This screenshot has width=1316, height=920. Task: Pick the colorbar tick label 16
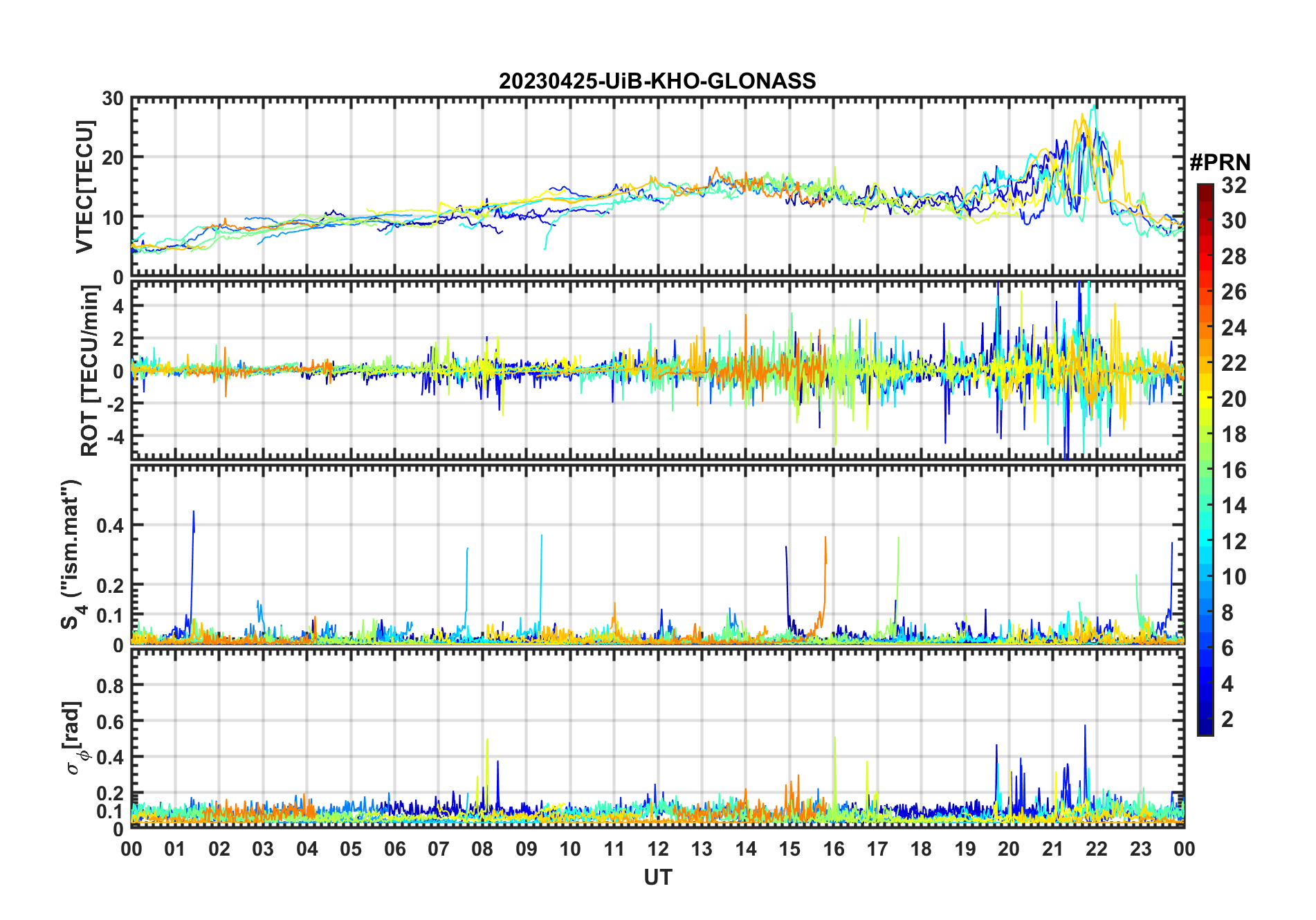click(x=1234, y=470)
